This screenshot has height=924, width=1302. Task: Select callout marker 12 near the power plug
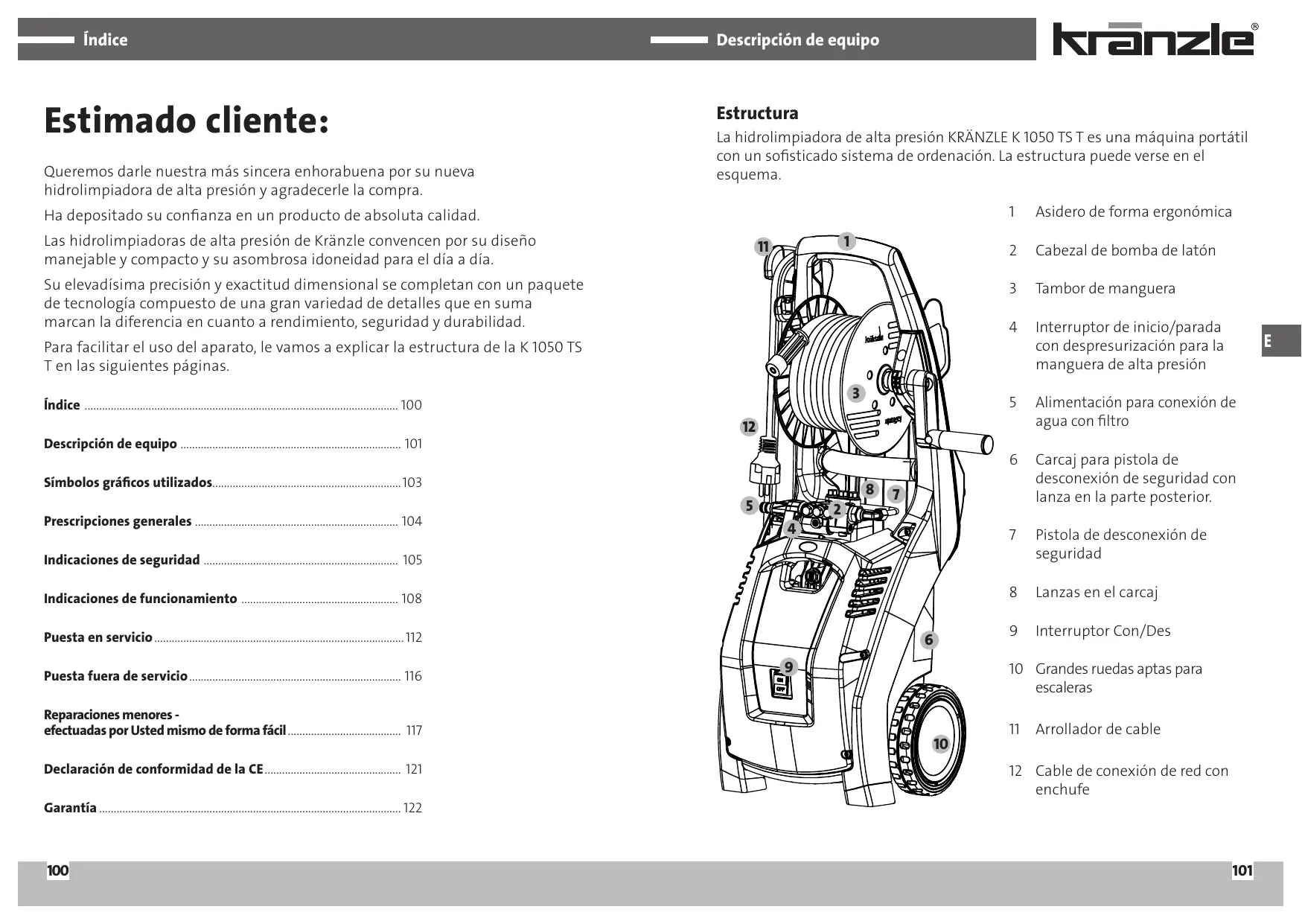coord(748,427)
